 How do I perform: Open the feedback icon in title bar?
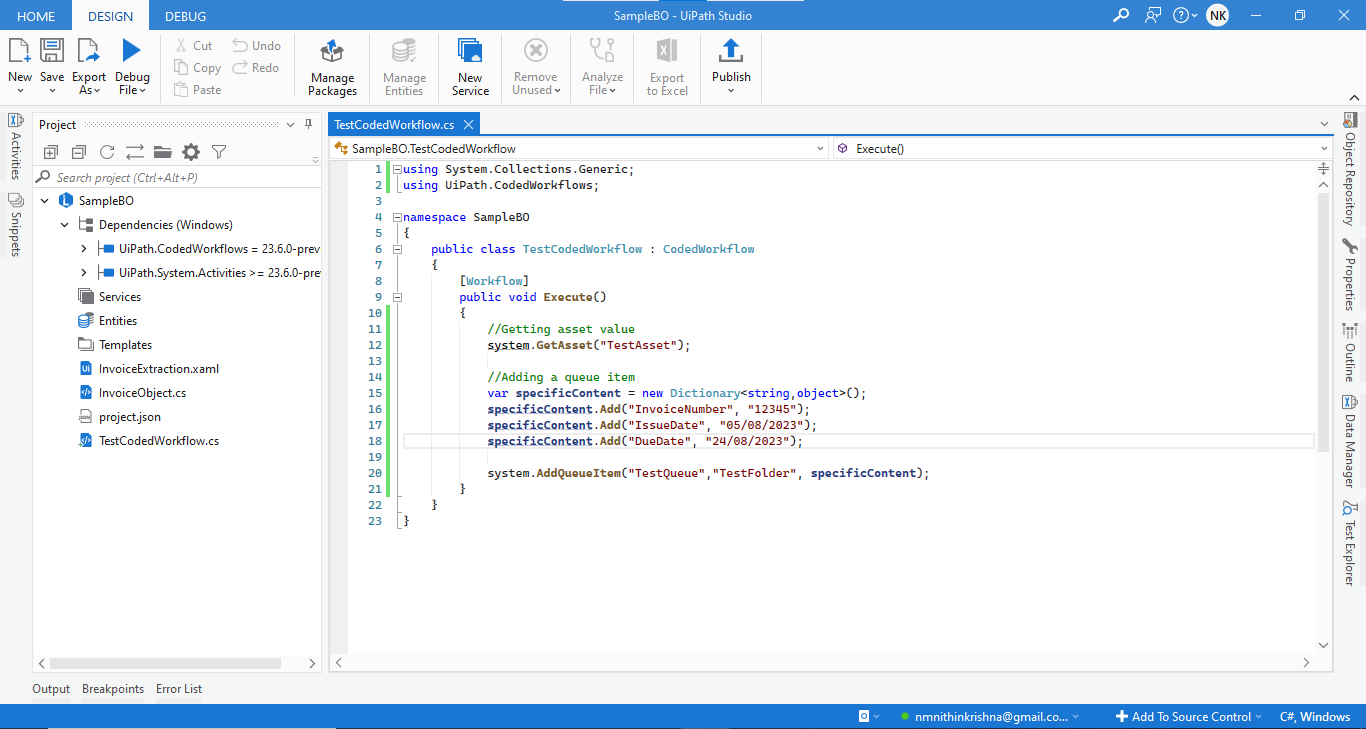[x=1154, y=15]
